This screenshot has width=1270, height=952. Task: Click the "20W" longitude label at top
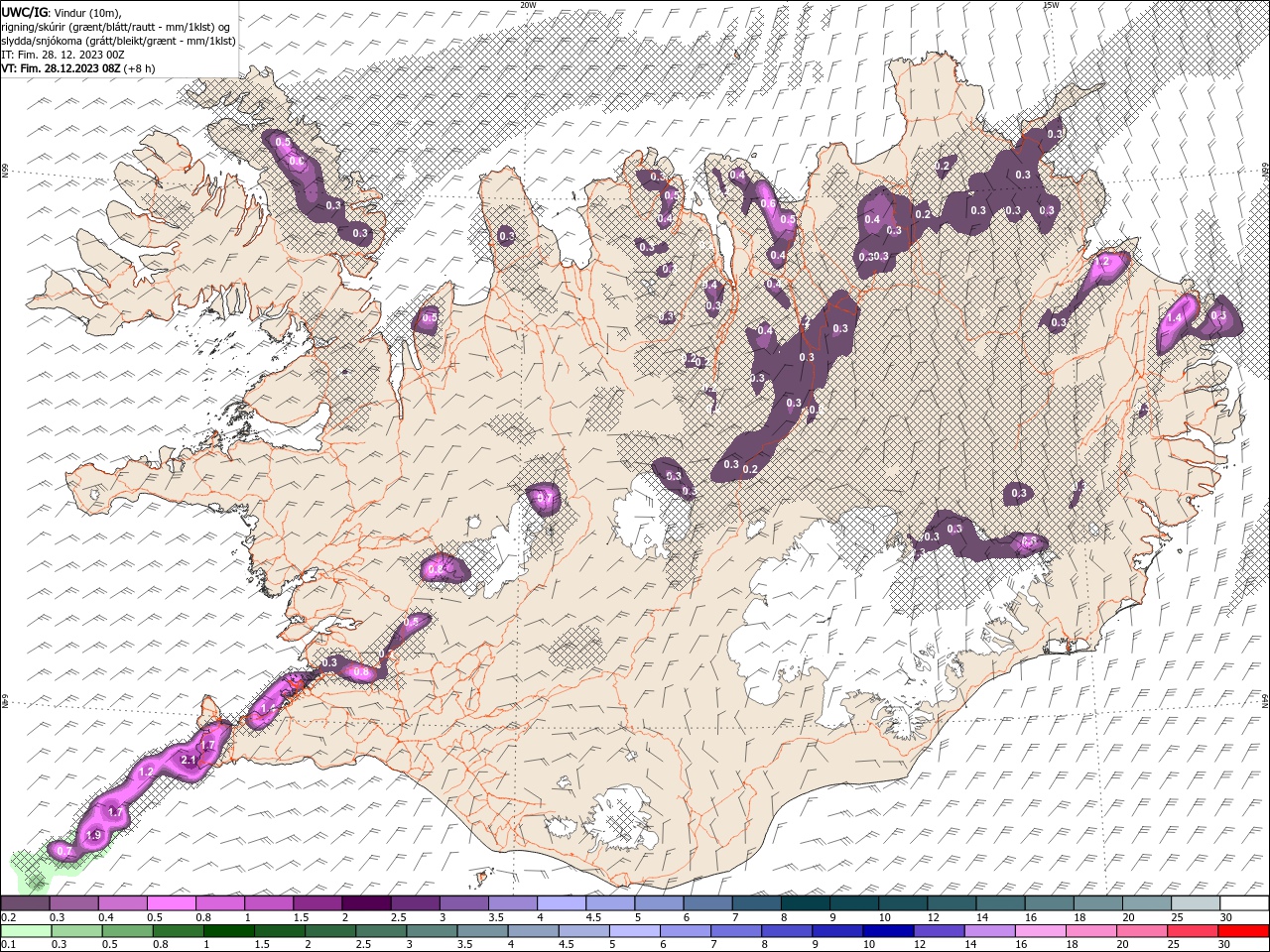pyautogui.click(x=528, y=5)
